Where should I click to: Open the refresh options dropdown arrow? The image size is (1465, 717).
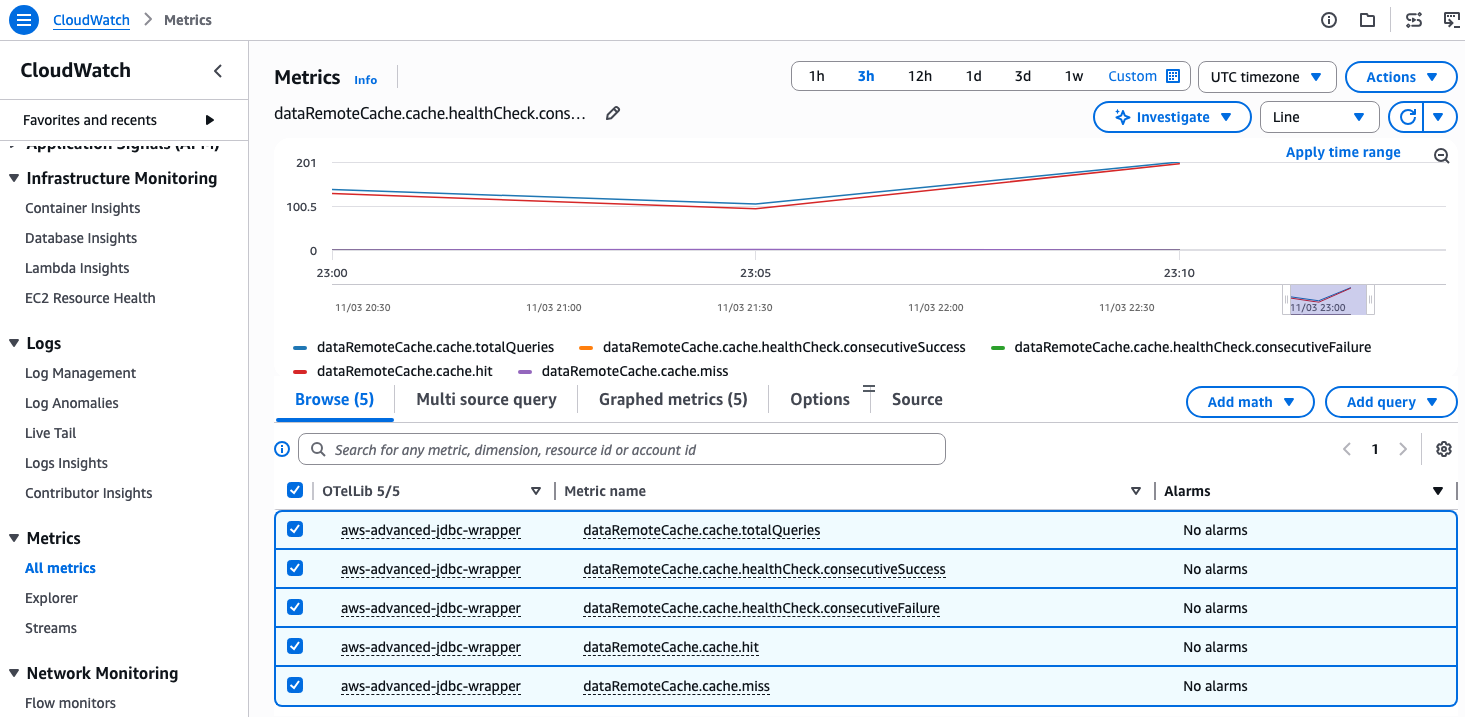click(x=1438, y=117)
